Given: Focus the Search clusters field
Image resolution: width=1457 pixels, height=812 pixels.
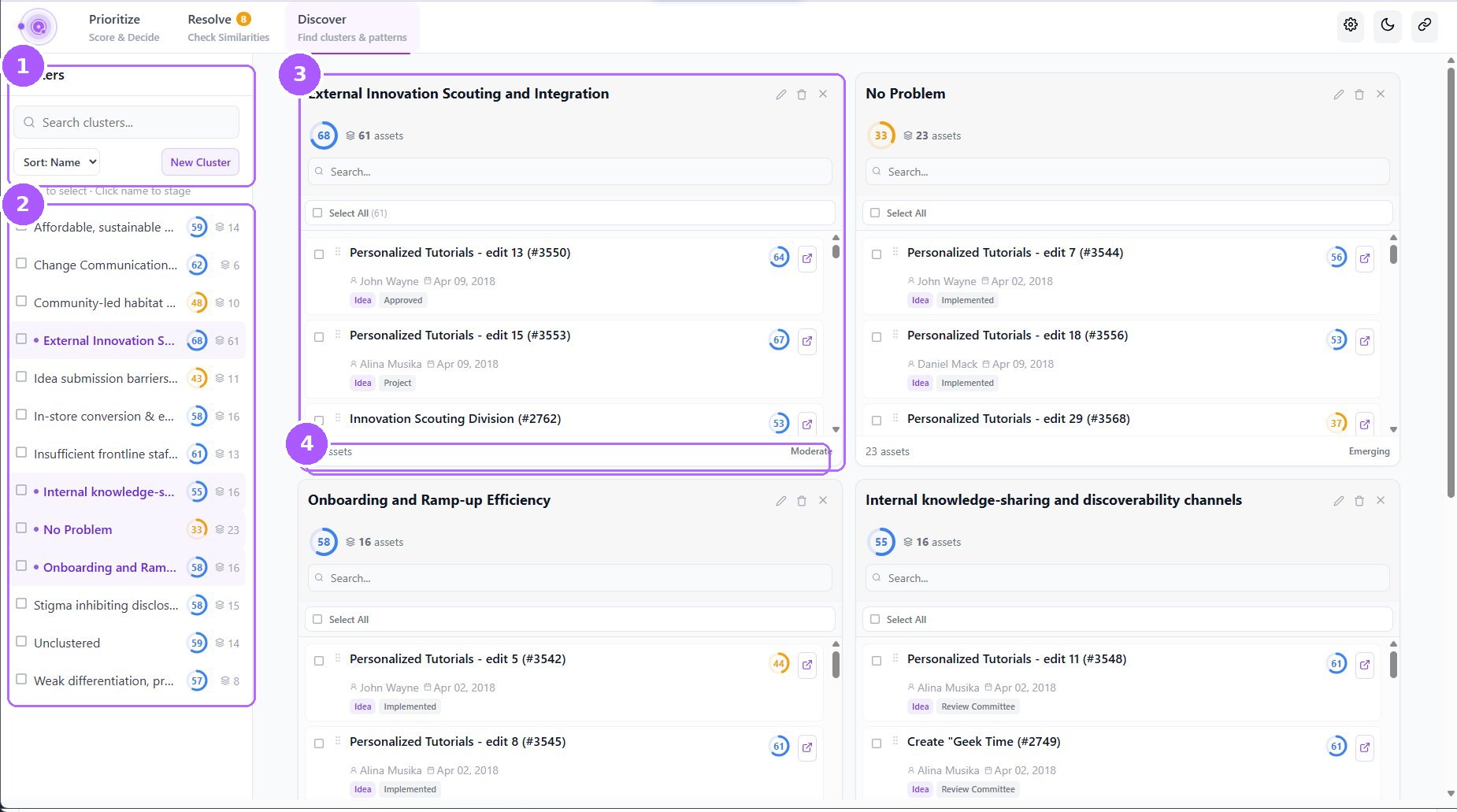Looking at the screenshot, I should (x=126, y=123).
